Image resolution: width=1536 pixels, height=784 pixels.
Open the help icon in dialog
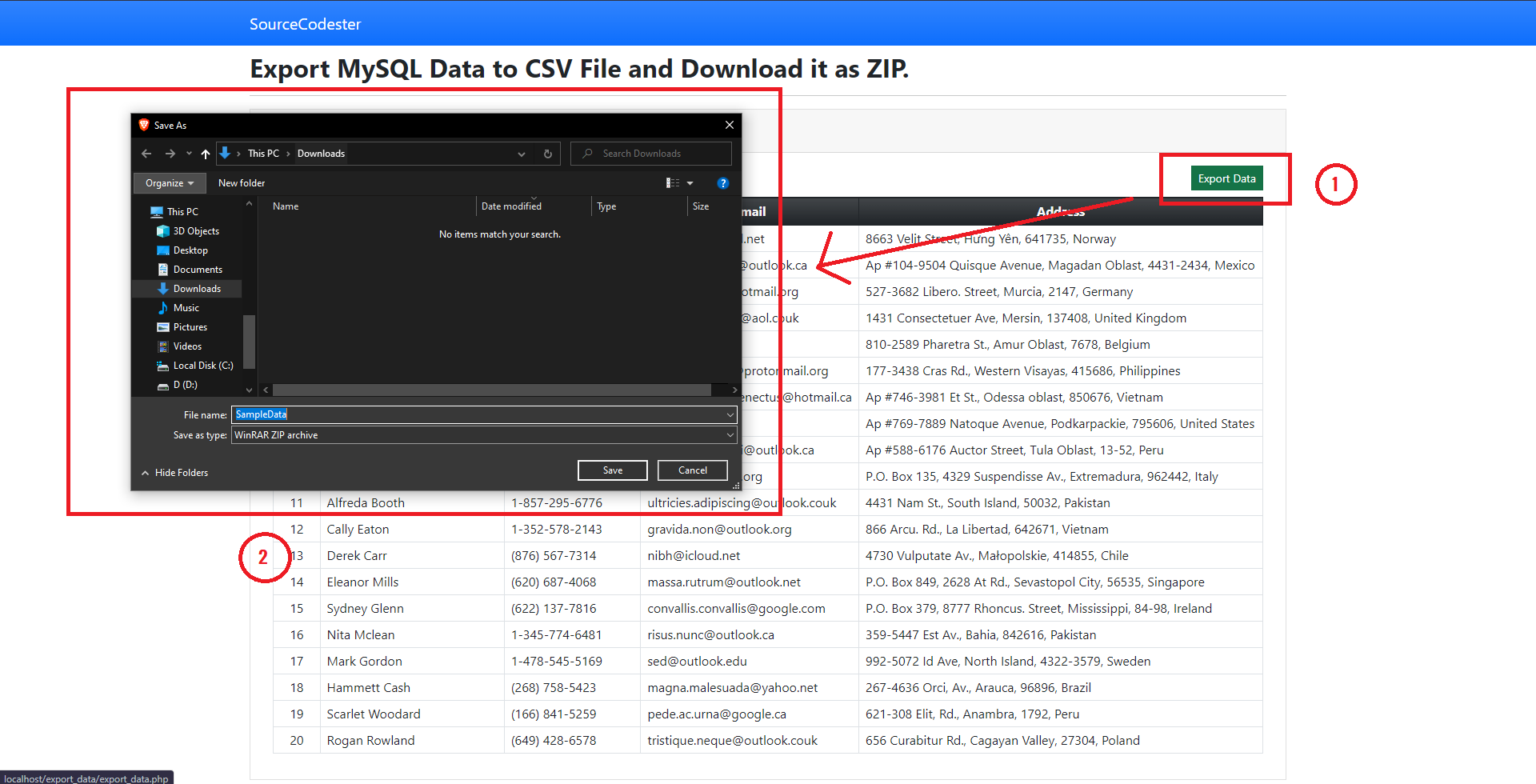[723, 183]
